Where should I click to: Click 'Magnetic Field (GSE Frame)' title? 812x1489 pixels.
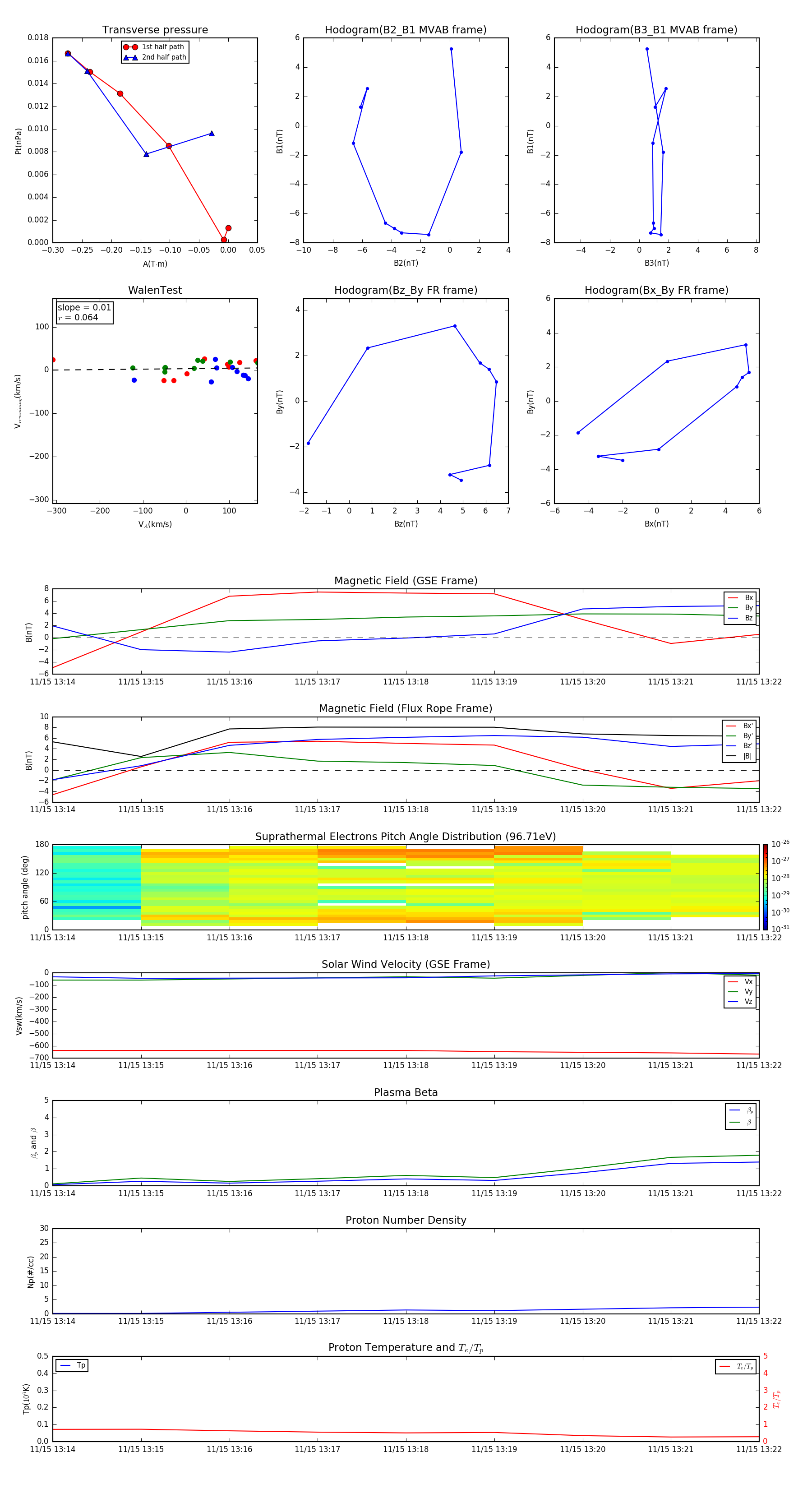(x=406, y=580)
